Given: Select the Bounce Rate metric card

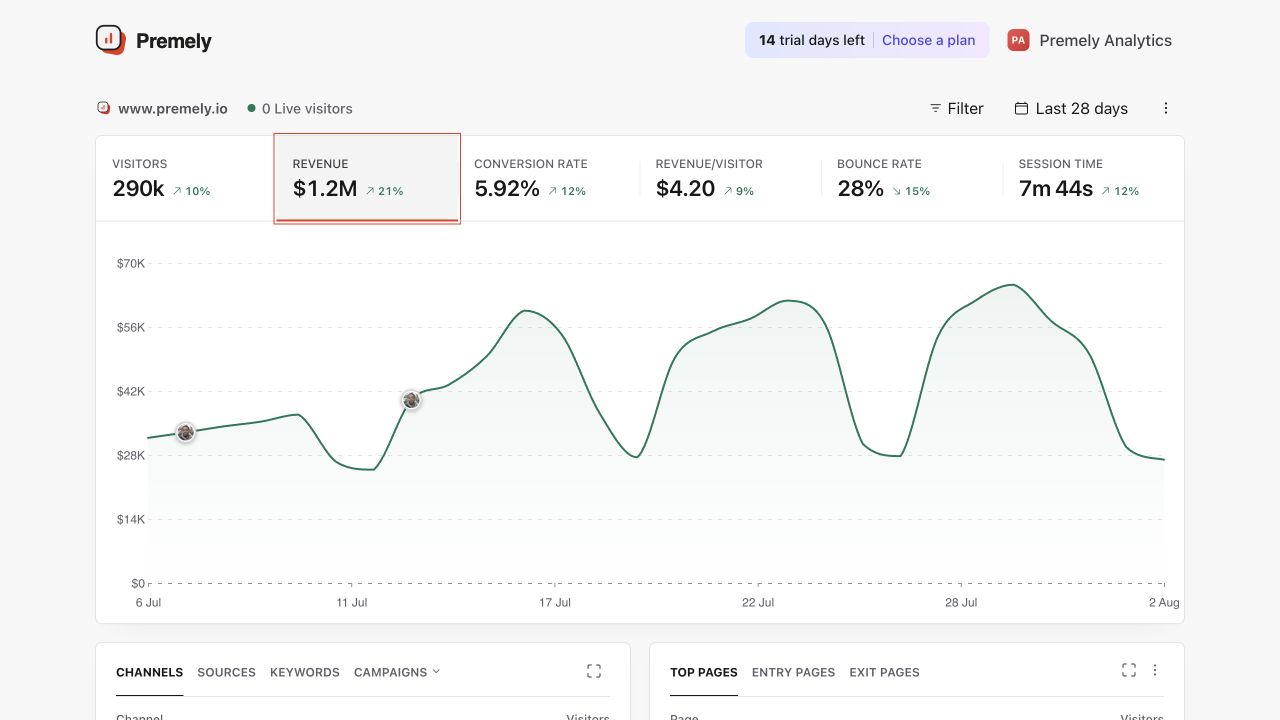Looking at the screenshot, I should point(911,178).
